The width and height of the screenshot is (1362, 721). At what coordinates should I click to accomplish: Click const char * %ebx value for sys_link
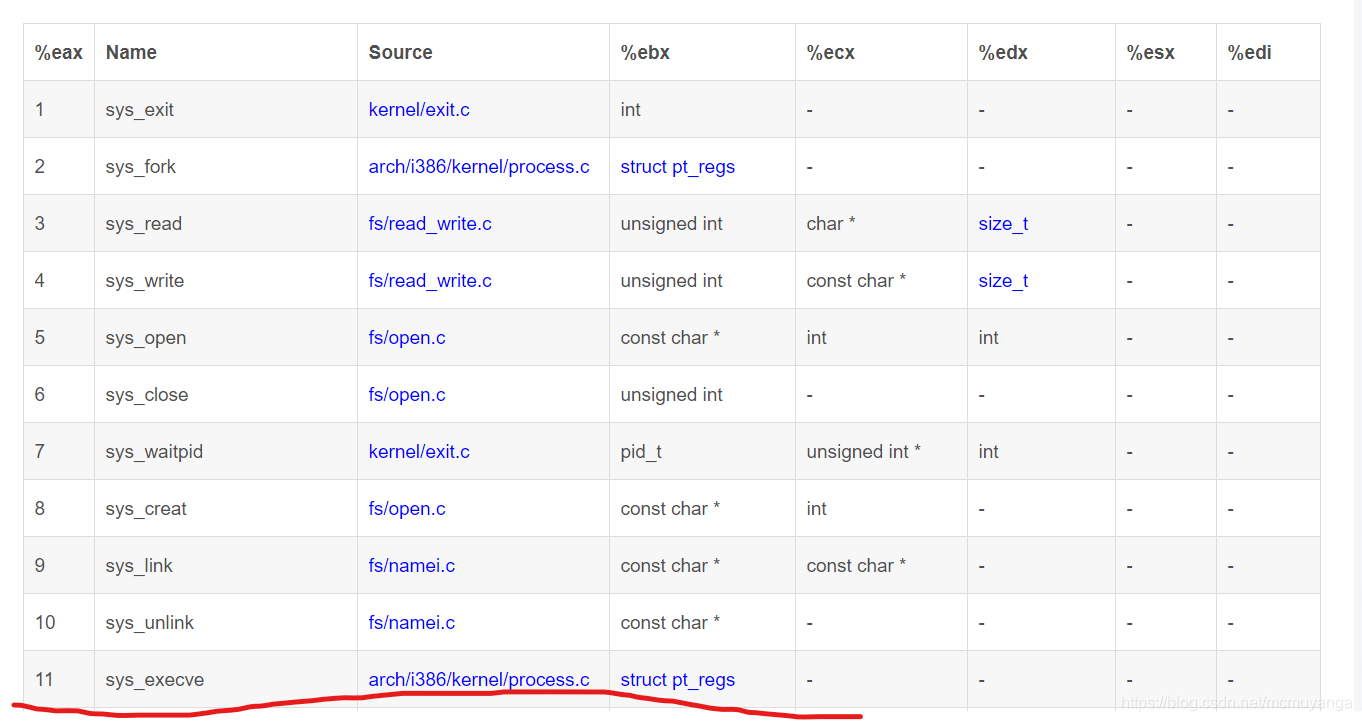(x=671, y=566)
